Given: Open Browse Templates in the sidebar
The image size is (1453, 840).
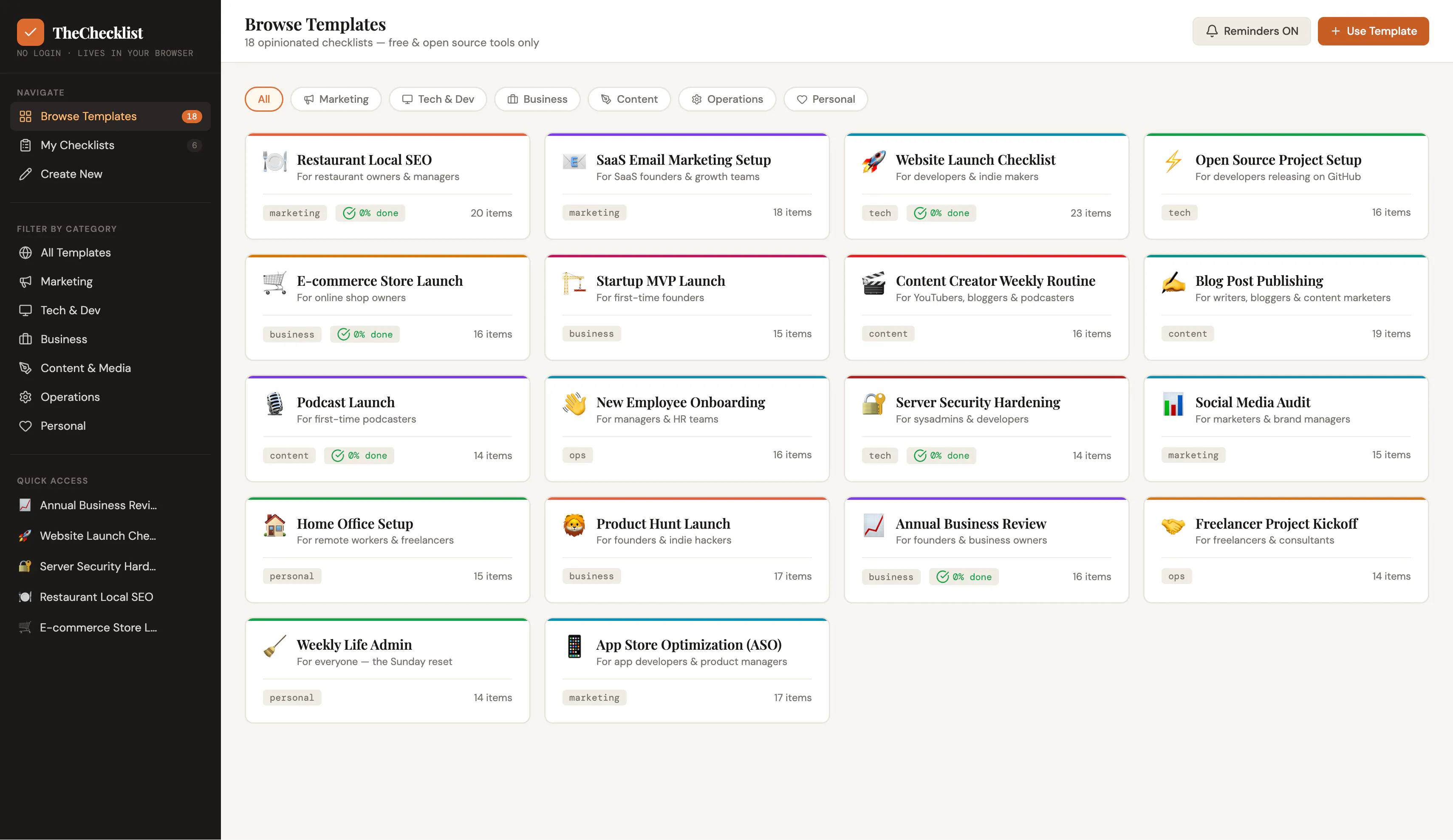Looking at the screenshot, I should (x=110, y=116).
